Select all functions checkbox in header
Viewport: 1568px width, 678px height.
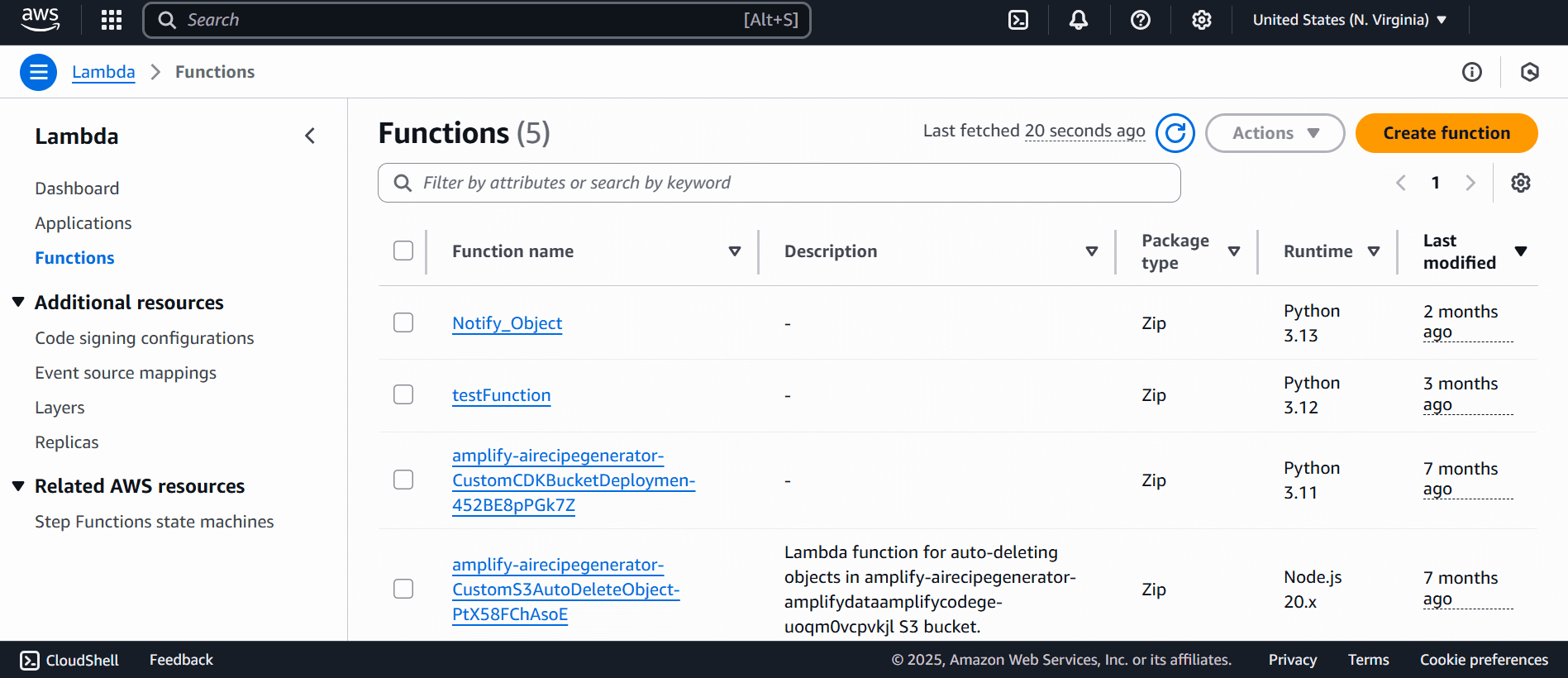[403, 251]
